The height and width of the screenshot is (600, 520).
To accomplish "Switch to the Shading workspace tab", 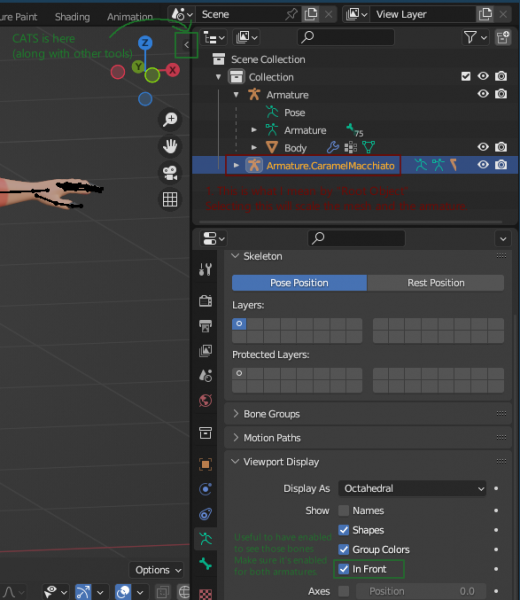I will pyautogui.click(x=72, y=17).
